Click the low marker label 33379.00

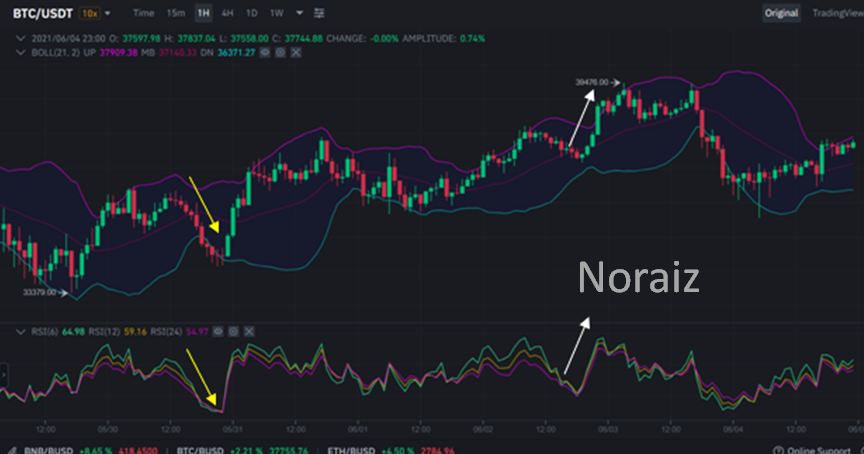39,292
